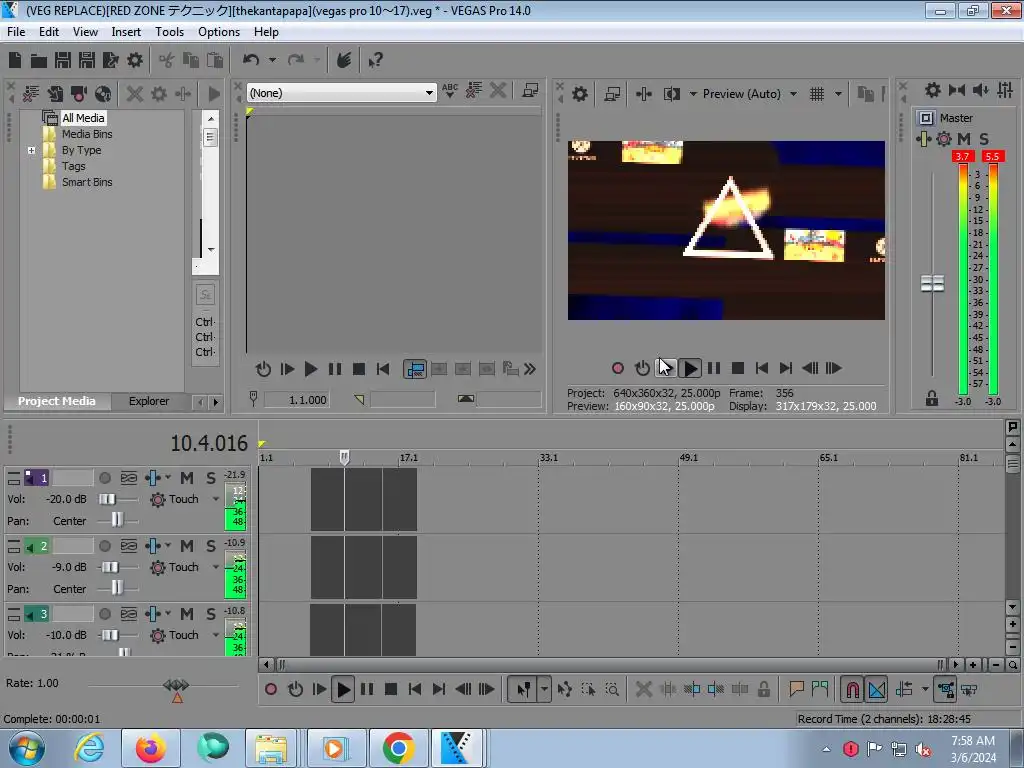Adjust the track 1 volume slider
This screenshot has height=768, width=1024.
click(108, 500)
